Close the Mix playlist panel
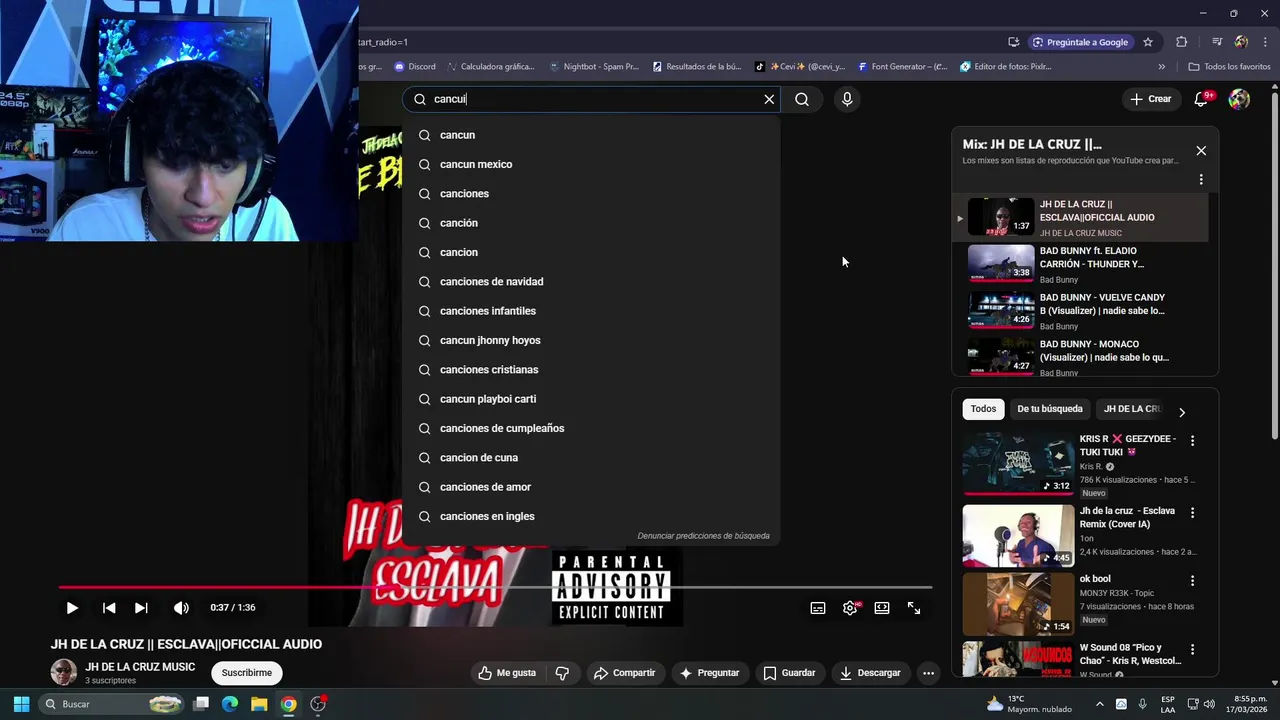This screenshot has width=1280, height=720. [x=1201, y=151]
